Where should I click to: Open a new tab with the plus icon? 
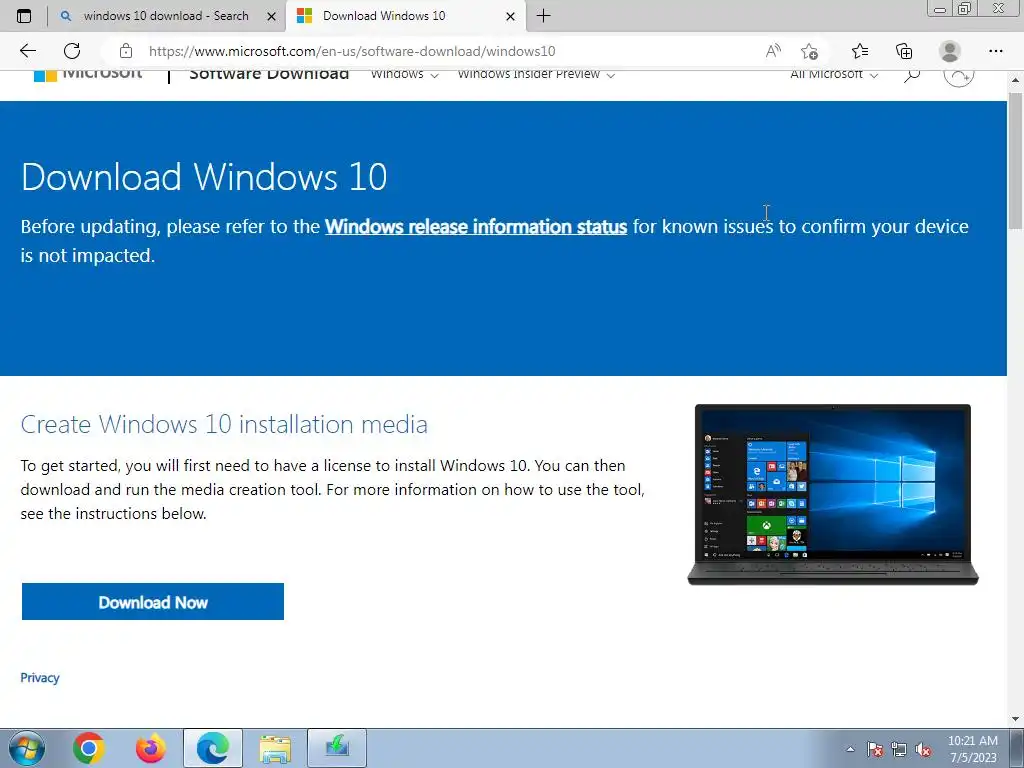pos(543,16)
